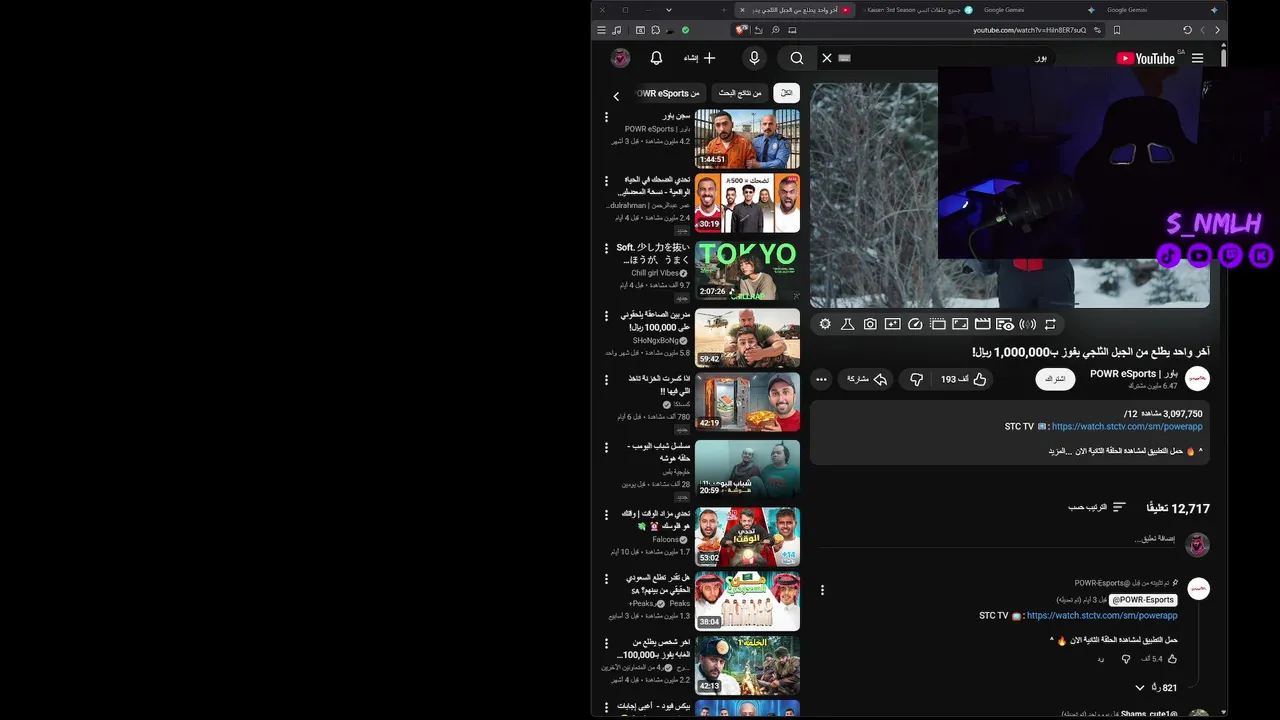Viewport: 1280px width, 720px height.
Task: Dislike the pinned POWR-Esports comment
Action: tap(1126, 659)
